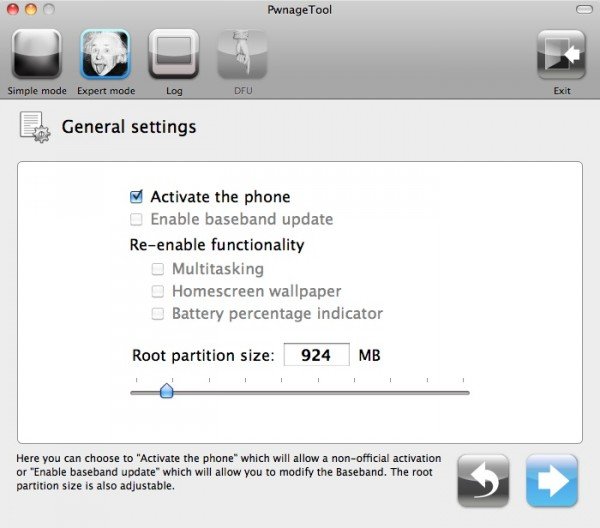Enable the Multitasking checkbox
Image resolution: width=600 pixels, height=528 pixels.
pos(158,269)
